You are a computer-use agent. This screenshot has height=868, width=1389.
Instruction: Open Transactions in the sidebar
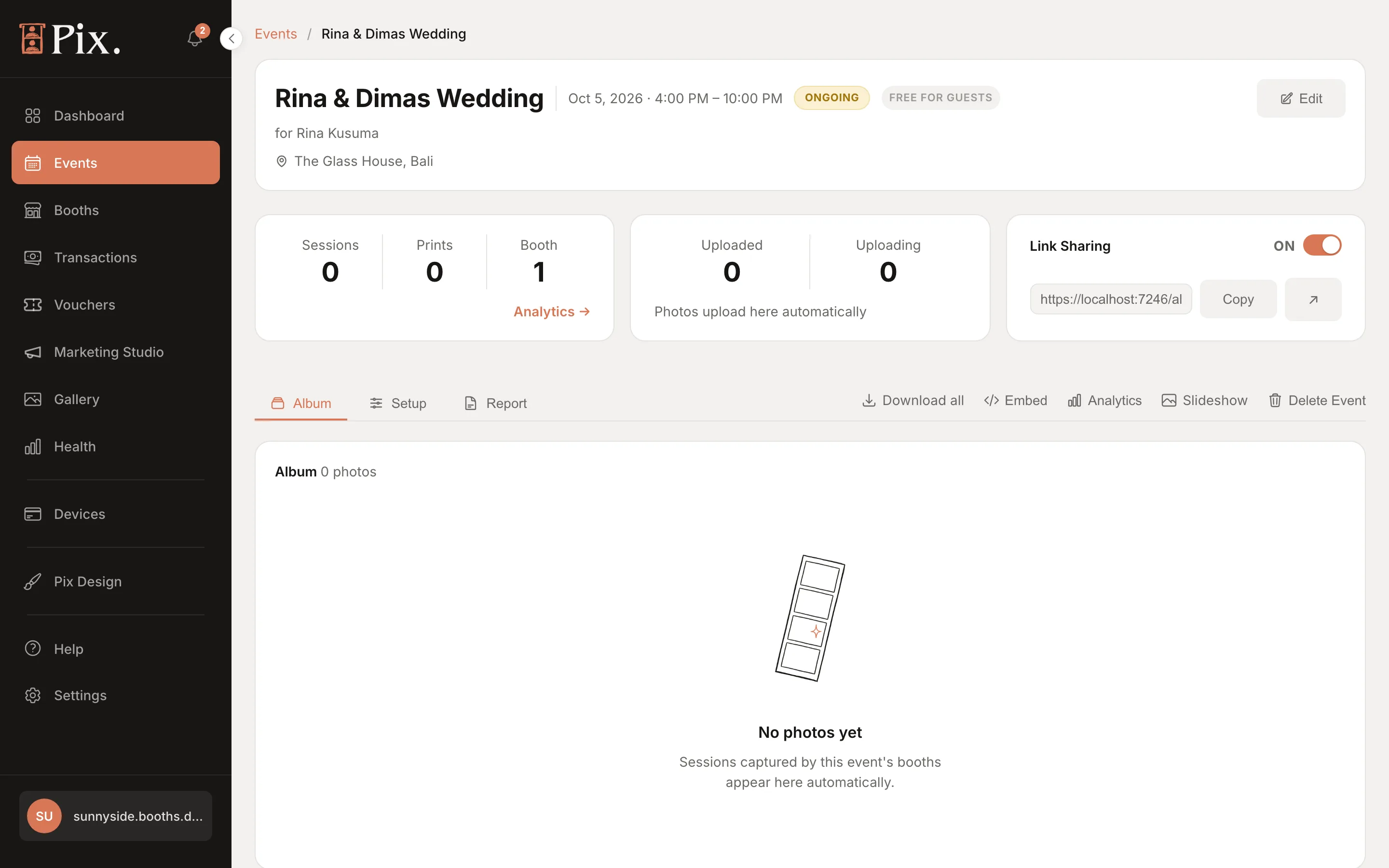click(x=115, y=258)
